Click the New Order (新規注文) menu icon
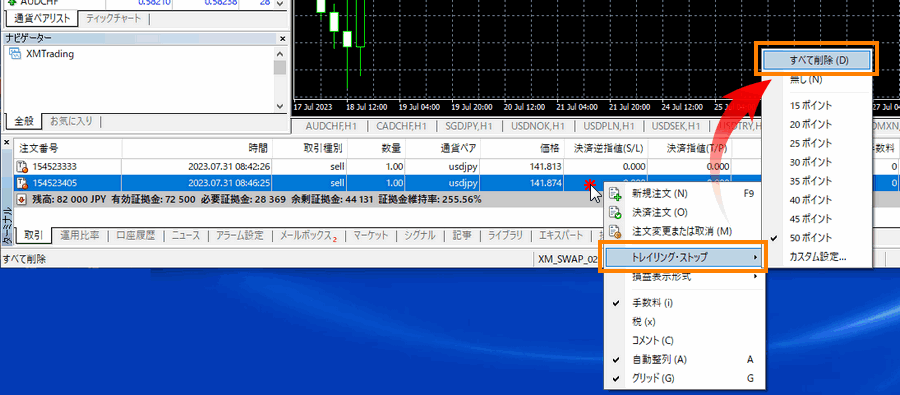This screenshot has width=900, height=395. [x=615, y=194]
